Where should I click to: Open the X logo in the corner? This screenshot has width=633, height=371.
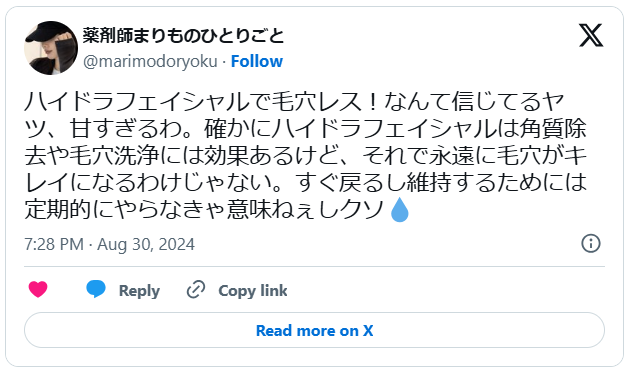591,35
